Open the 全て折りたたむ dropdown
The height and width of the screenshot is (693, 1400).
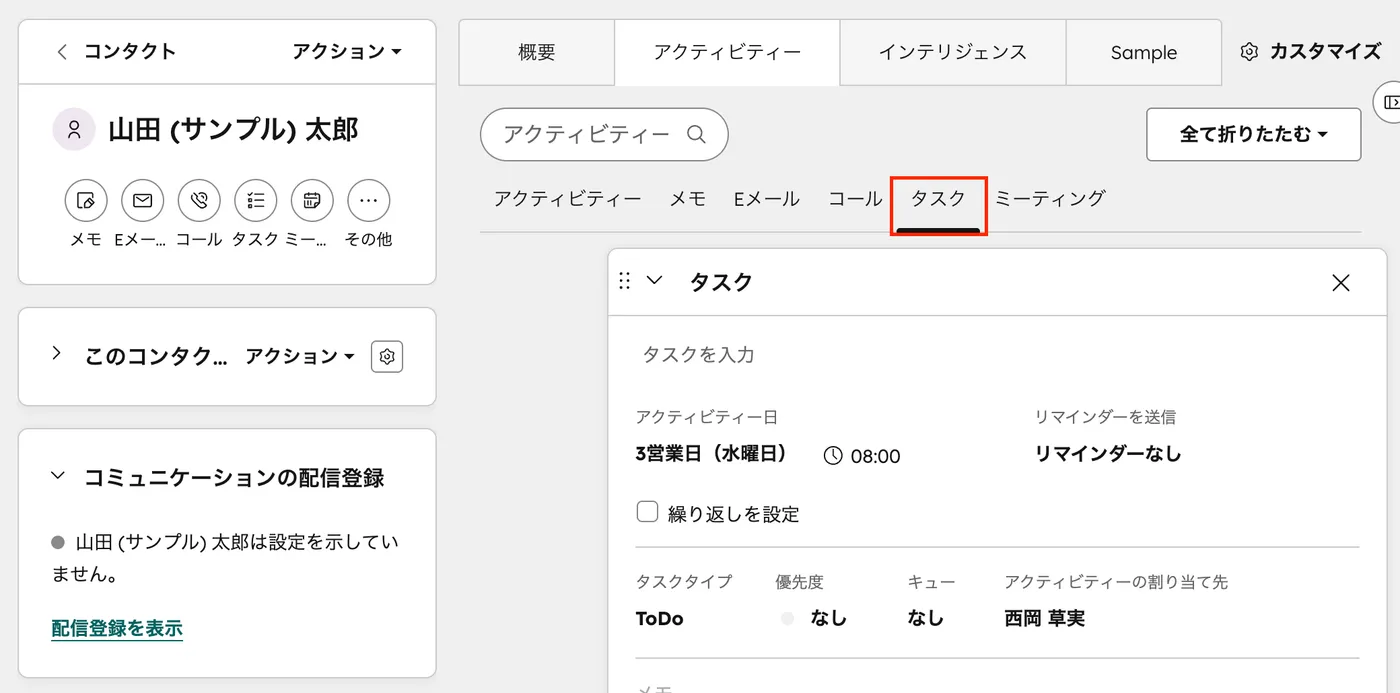tap(1253, 134)
